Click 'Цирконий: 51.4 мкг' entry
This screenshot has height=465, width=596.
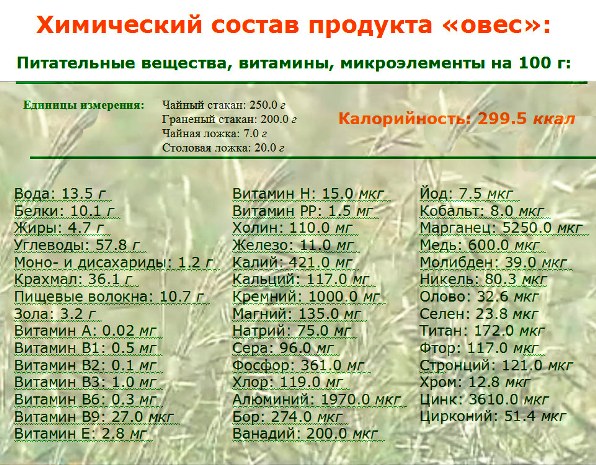(x=493, y=416)
